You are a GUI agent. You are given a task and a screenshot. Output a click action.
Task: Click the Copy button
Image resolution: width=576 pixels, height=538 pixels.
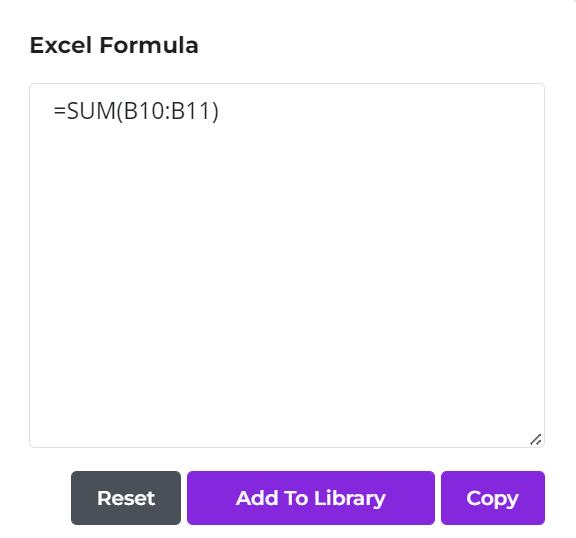coord(493,498)
